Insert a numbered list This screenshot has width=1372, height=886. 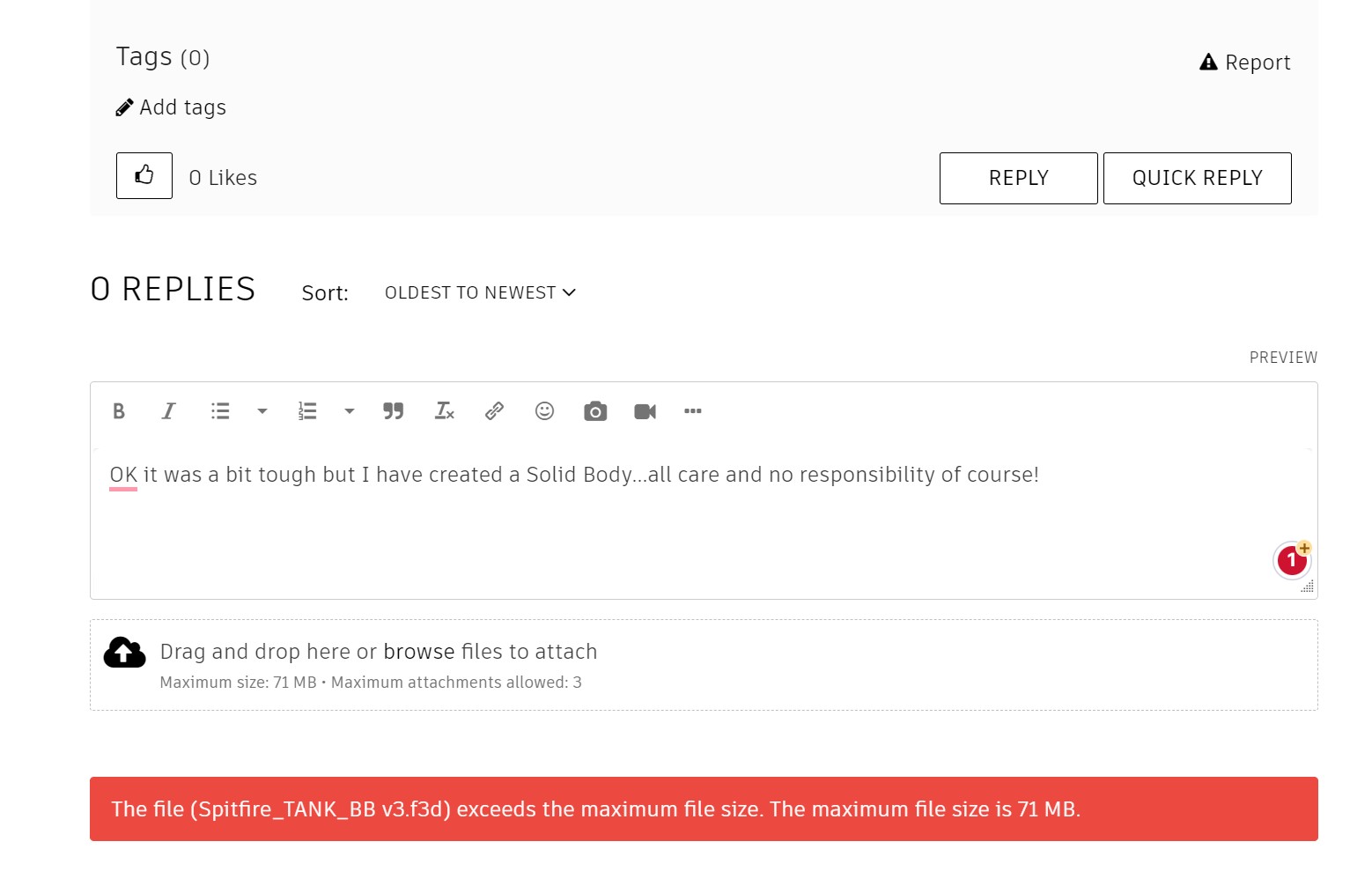[307, 411]
